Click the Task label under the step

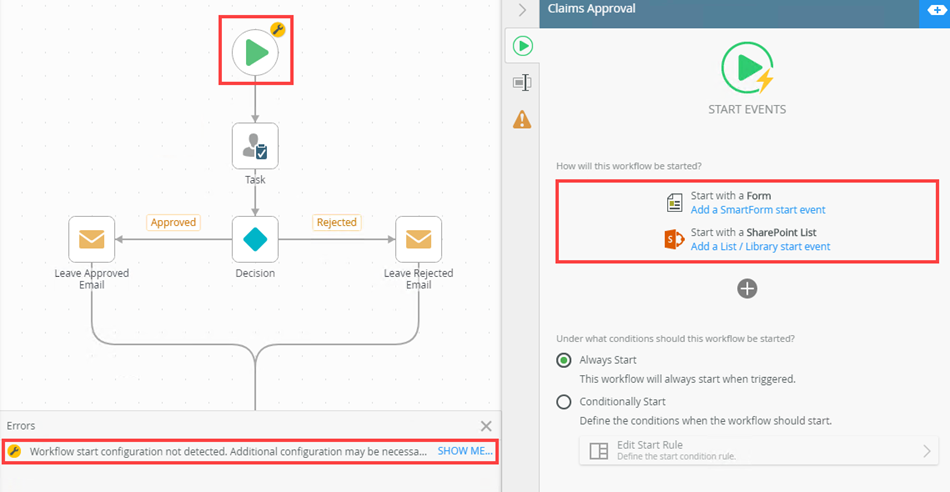[255, 180]
